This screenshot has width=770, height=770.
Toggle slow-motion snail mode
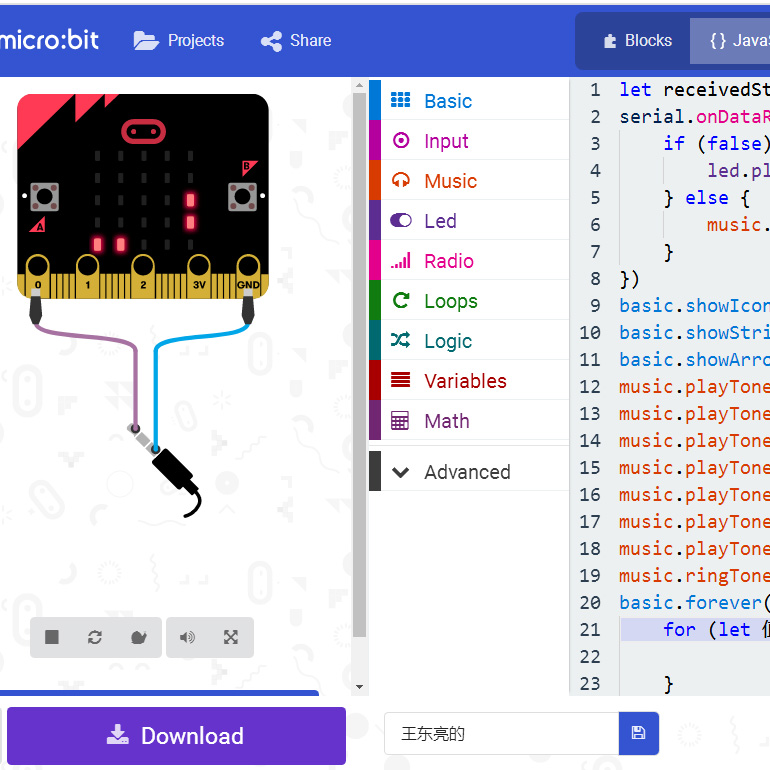tap(138, 637)
